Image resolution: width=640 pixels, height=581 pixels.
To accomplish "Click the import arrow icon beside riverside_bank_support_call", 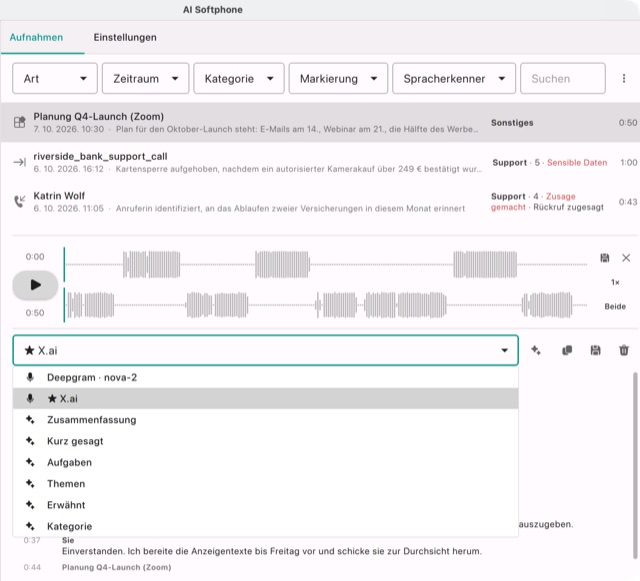I will point(20,162).
